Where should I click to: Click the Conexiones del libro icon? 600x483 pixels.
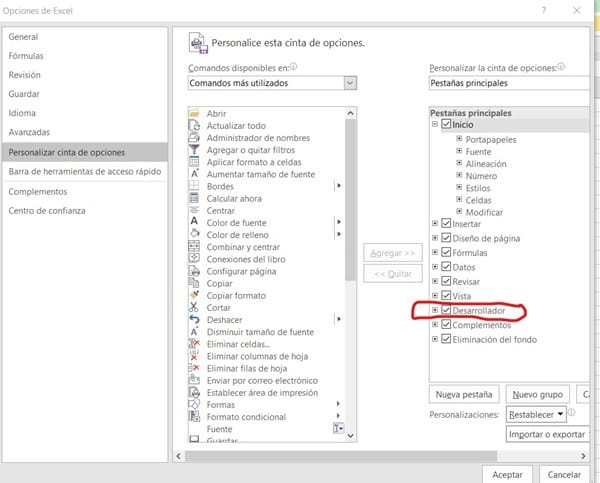(x=194, y=259)
